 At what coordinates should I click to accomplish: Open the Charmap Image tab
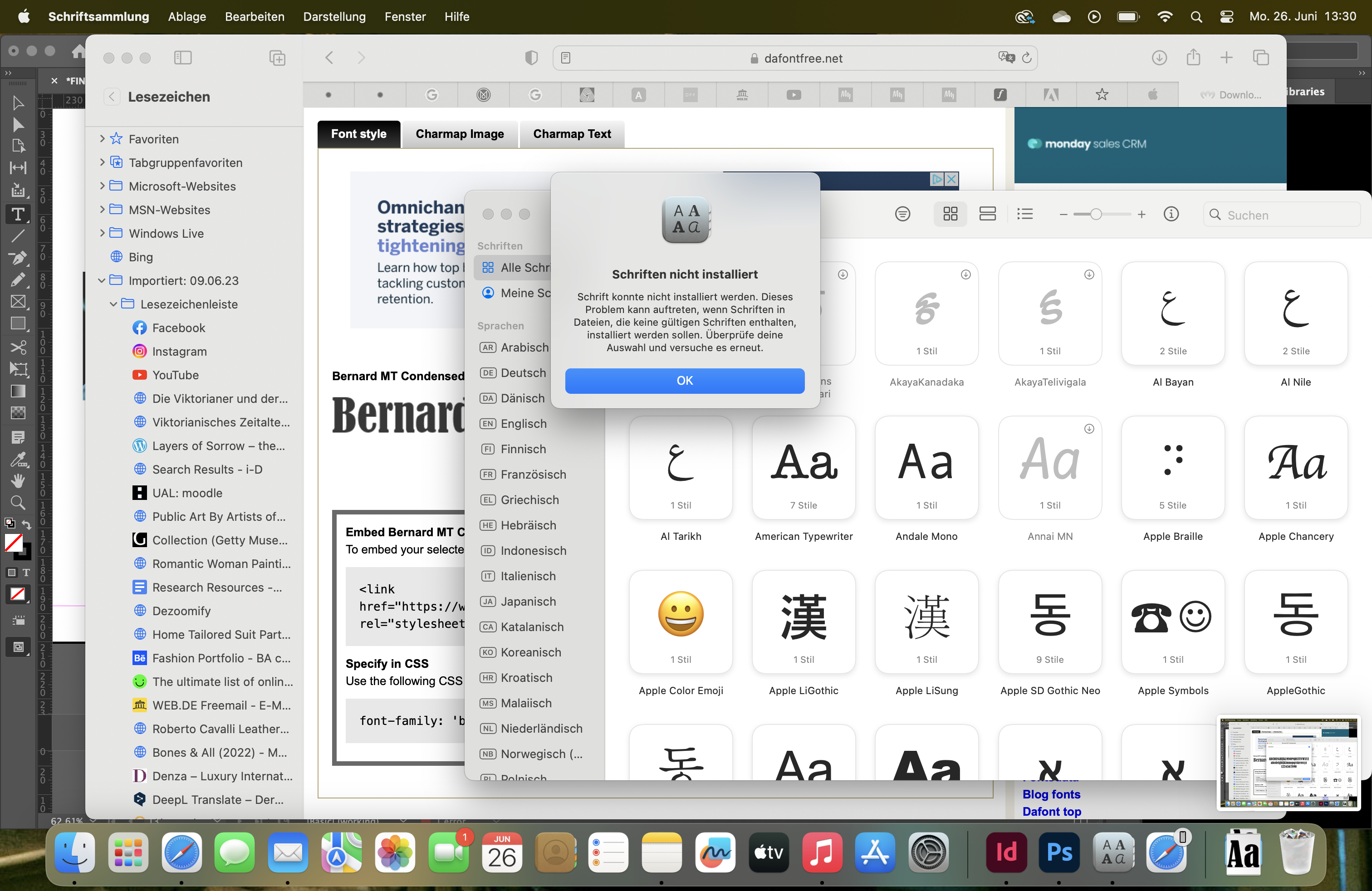pos(460,134)
